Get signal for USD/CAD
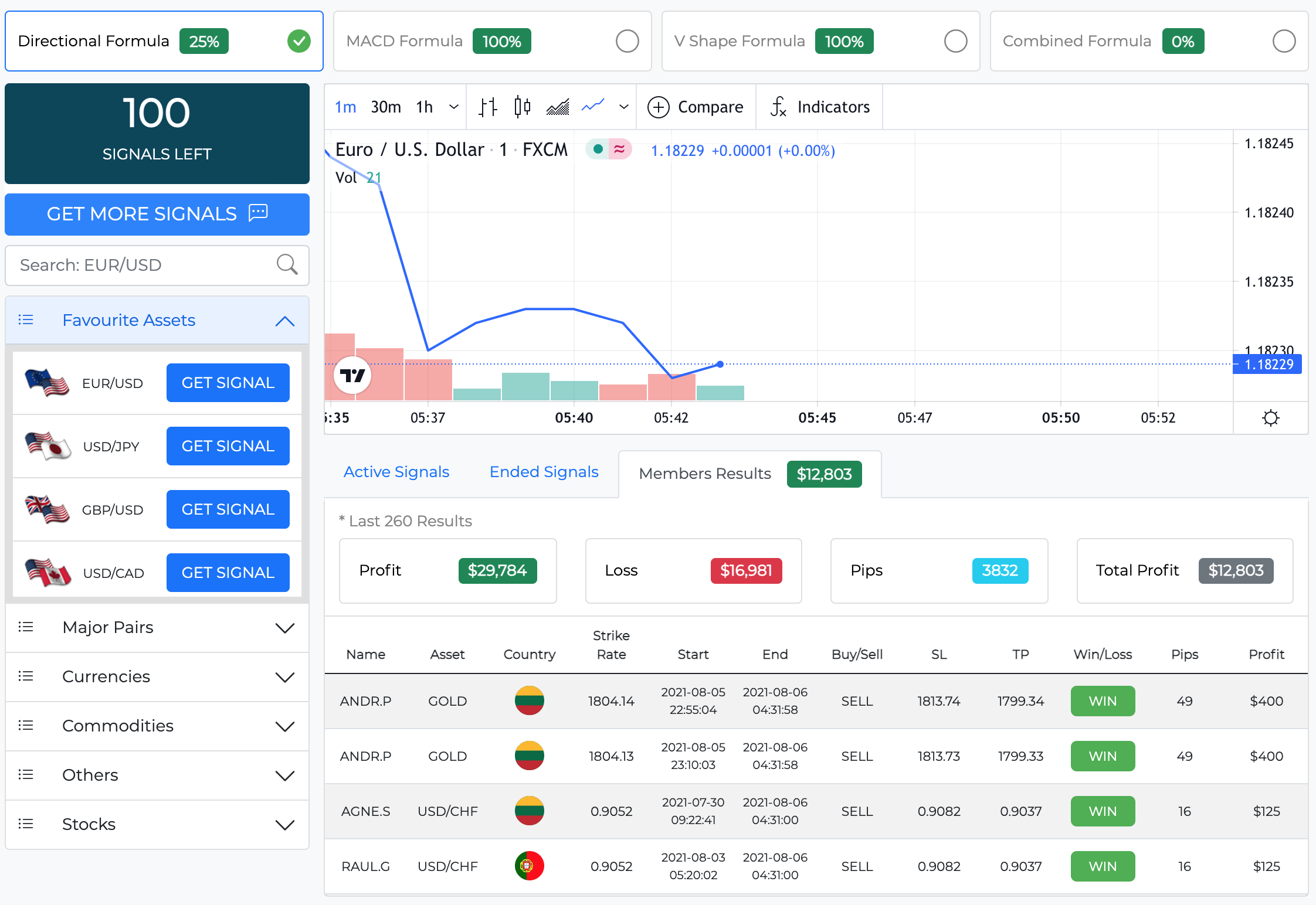The width and height of the screenshot is (1316, 905). [228, 573]
